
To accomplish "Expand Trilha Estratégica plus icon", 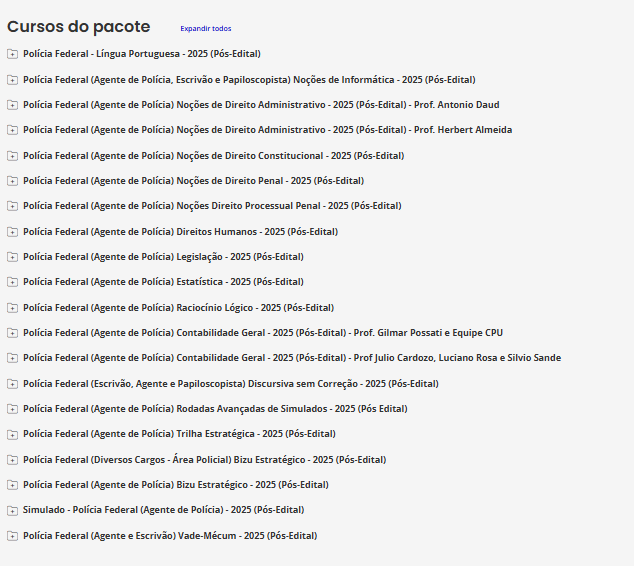I will point(13,434).
